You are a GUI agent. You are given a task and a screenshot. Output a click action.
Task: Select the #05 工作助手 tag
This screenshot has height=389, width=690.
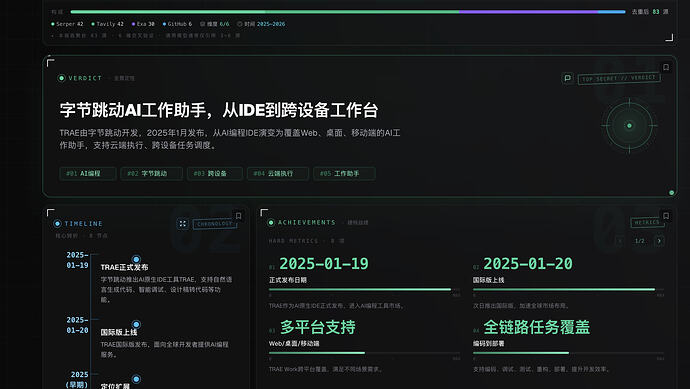344,173
